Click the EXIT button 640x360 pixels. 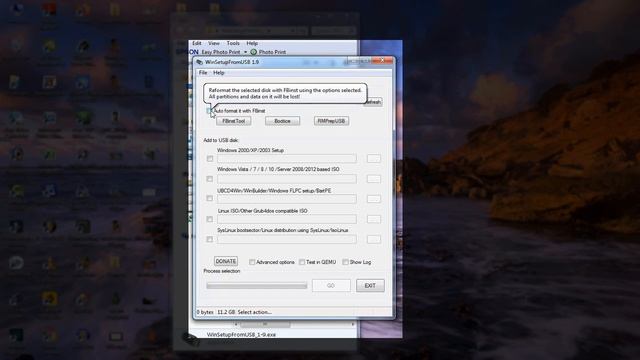coord(370,285)
